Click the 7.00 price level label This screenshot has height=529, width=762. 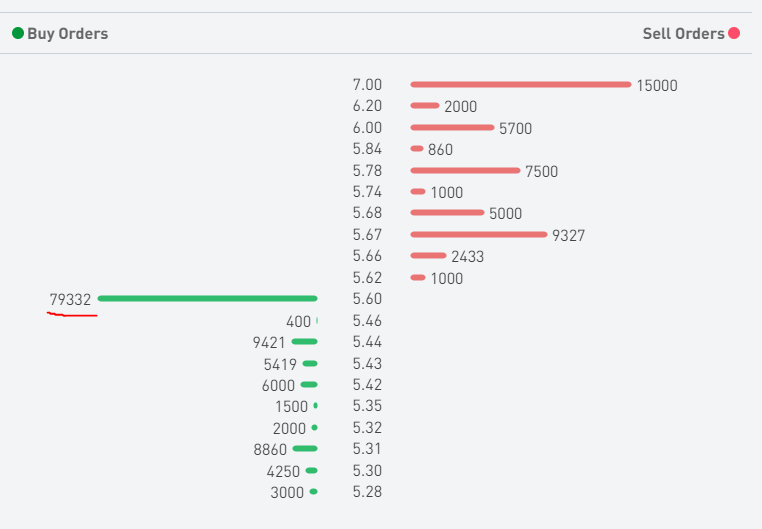[367, 85]
